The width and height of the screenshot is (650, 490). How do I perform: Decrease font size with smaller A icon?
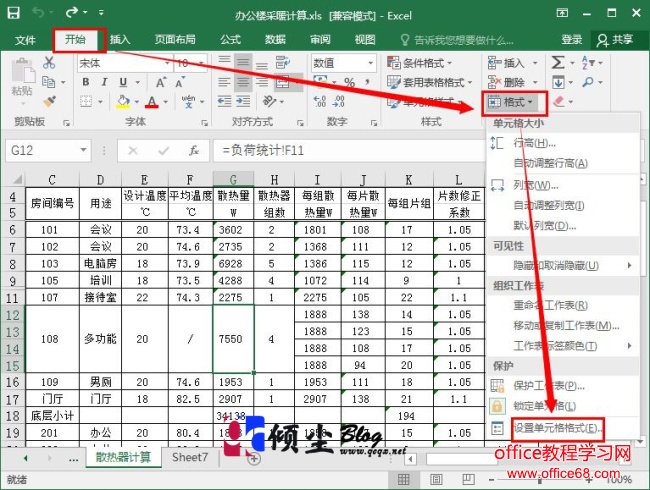179,82
